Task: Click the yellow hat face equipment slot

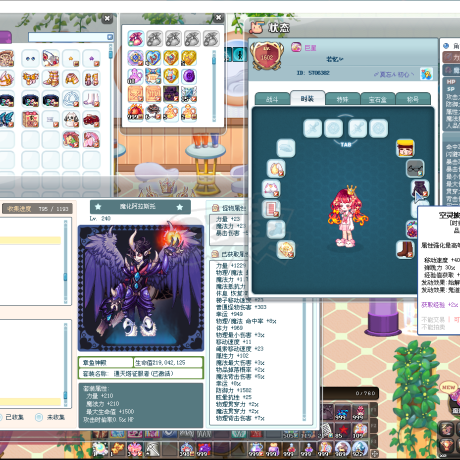Action: pos(405,148)
